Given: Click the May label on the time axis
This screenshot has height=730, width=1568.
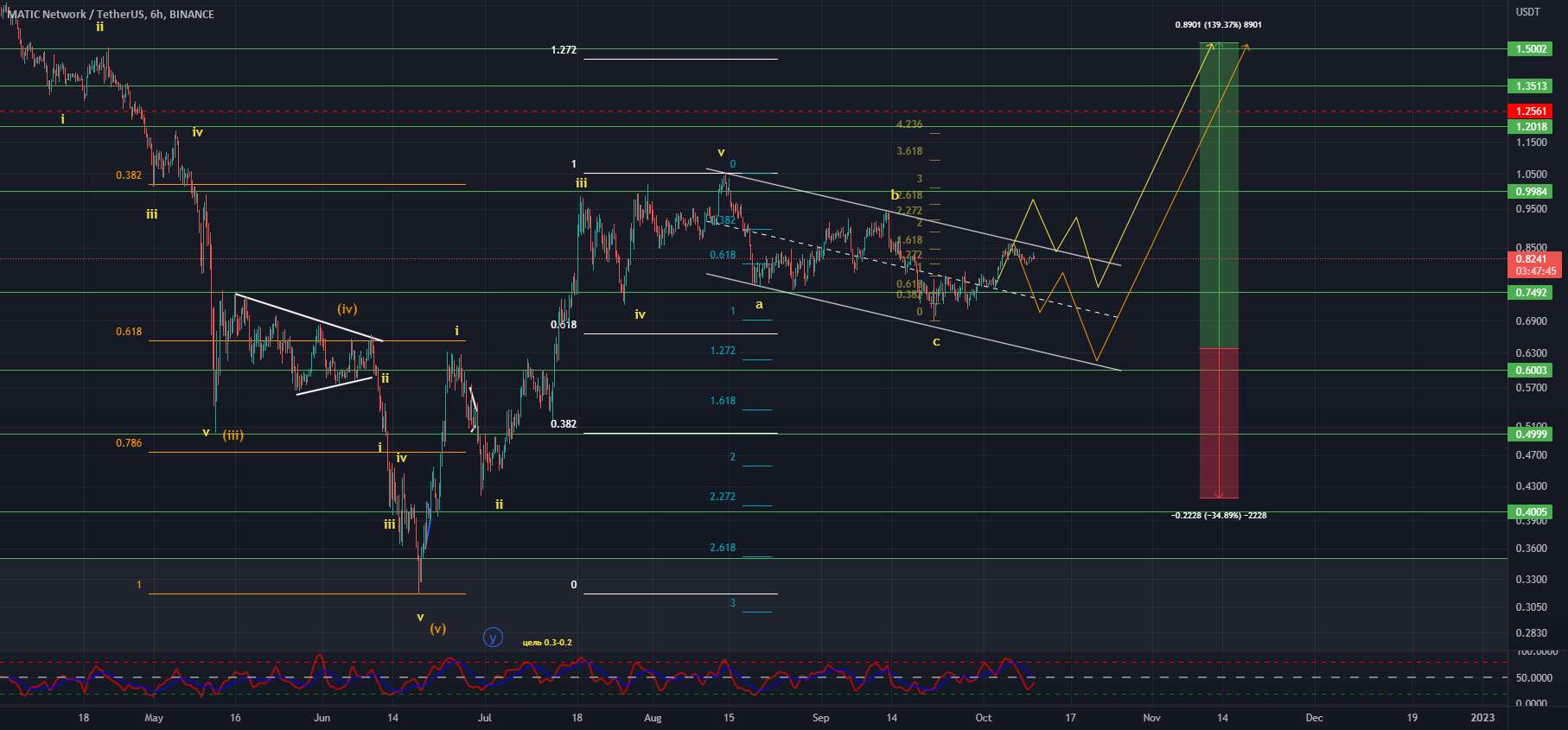Looking at the screenshot, I should (154, 718).
